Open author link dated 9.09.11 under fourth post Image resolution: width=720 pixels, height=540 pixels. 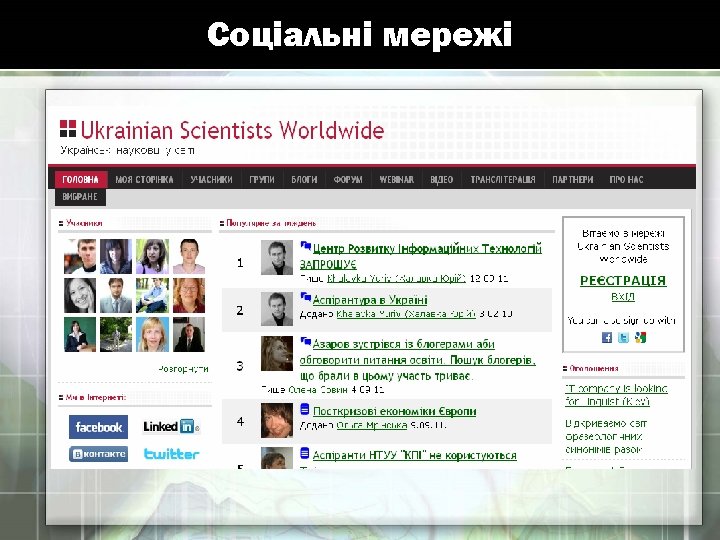click(x=371, y=425)
